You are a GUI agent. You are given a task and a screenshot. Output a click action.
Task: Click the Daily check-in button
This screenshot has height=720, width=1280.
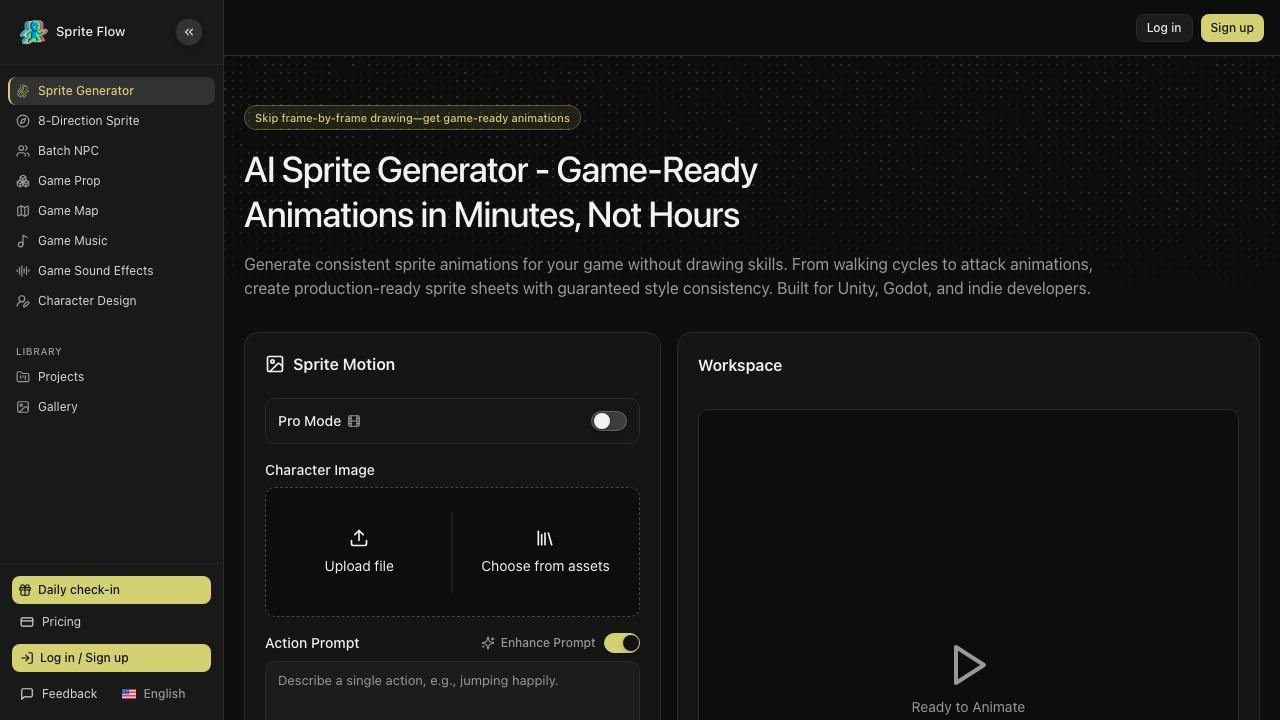pyautogui.click(x=111, y=590)
